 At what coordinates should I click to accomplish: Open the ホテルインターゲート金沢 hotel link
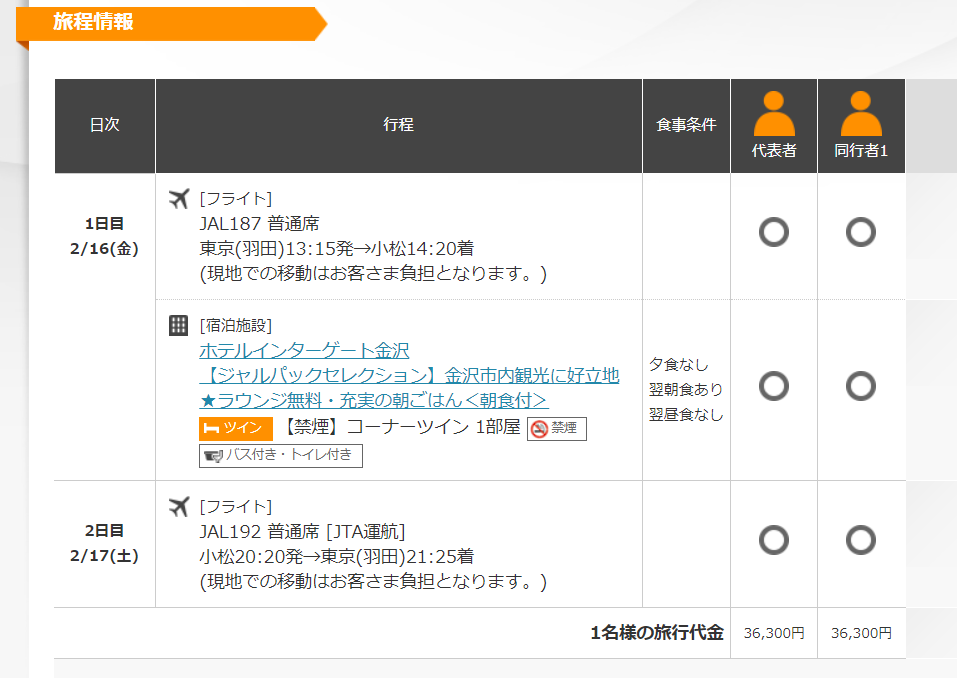(x=304, y=350)
